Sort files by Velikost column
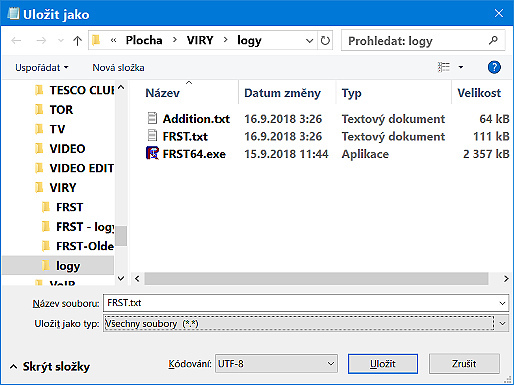 (479, 93)
